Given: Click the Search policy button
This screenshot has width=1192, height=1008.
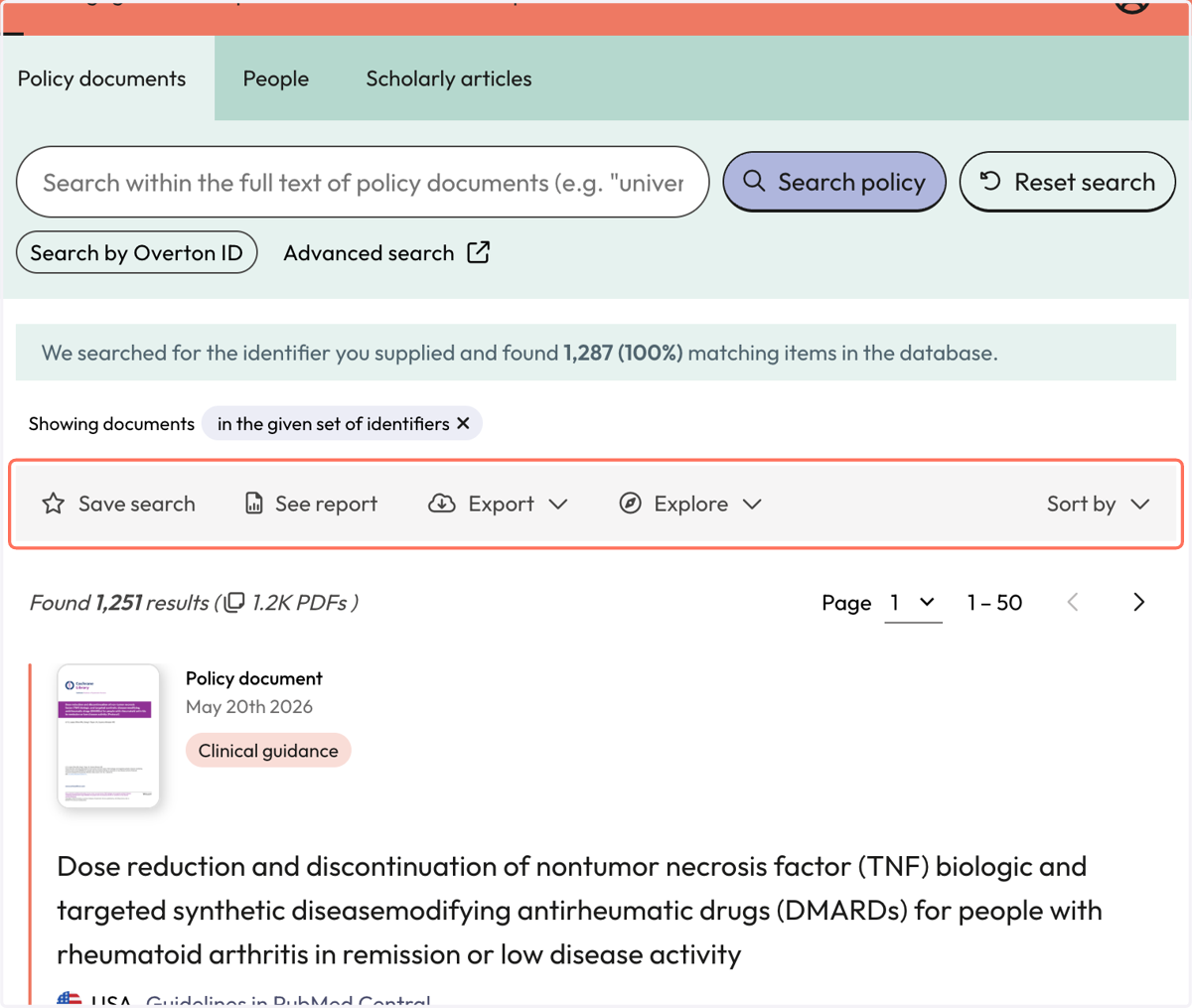Looking at the screenshot, I should point(834,182).
